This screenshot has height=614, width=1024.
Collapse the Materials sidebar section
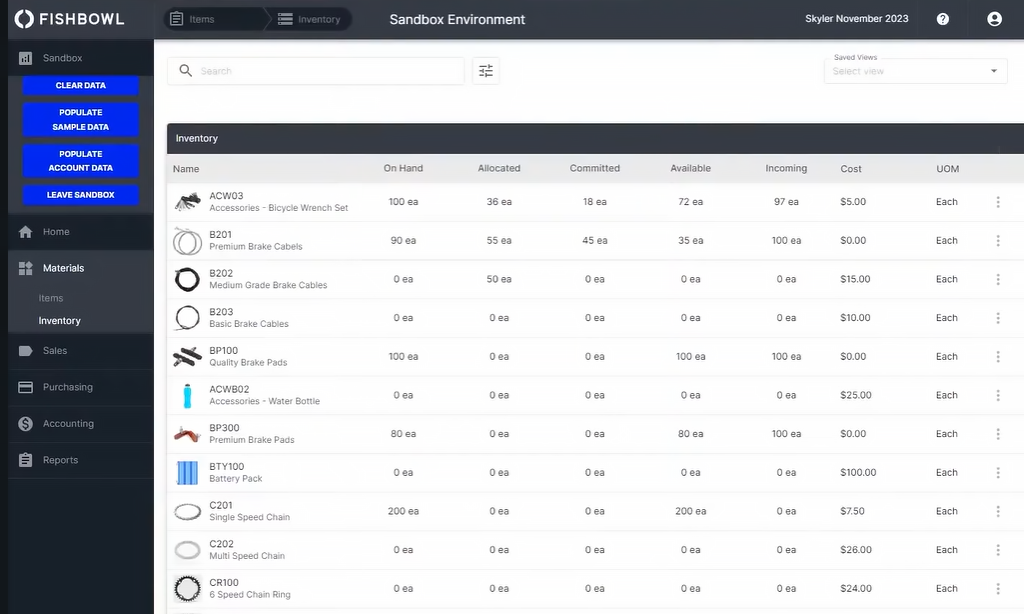80,268
